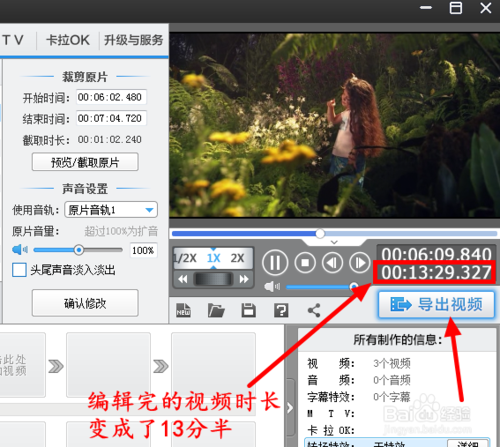Click the second empty video clip slot
The height and width of the screenshot is (447, 500).
coord(108,365)
